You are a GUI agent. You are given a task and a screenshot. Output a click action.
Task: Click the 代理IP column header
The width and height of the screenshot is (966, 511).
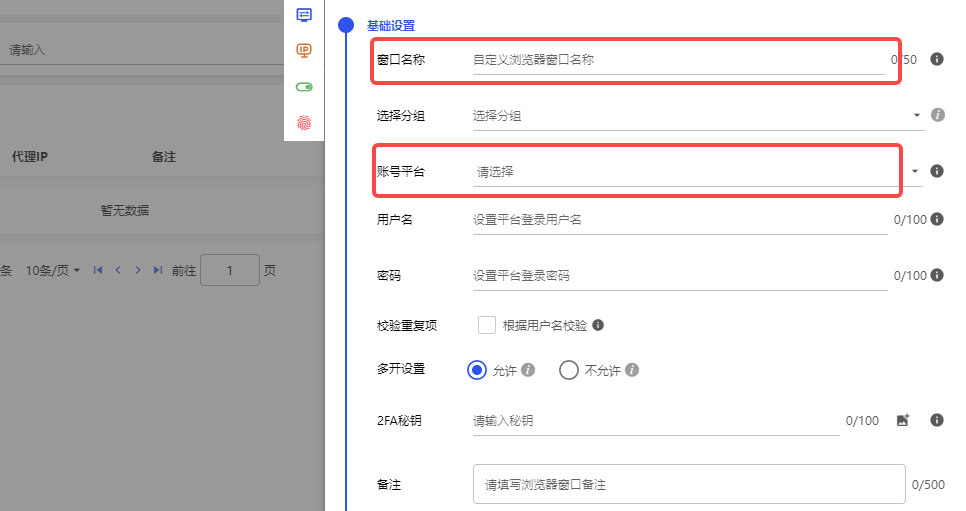pyautogui.click(x=30, y=157)
